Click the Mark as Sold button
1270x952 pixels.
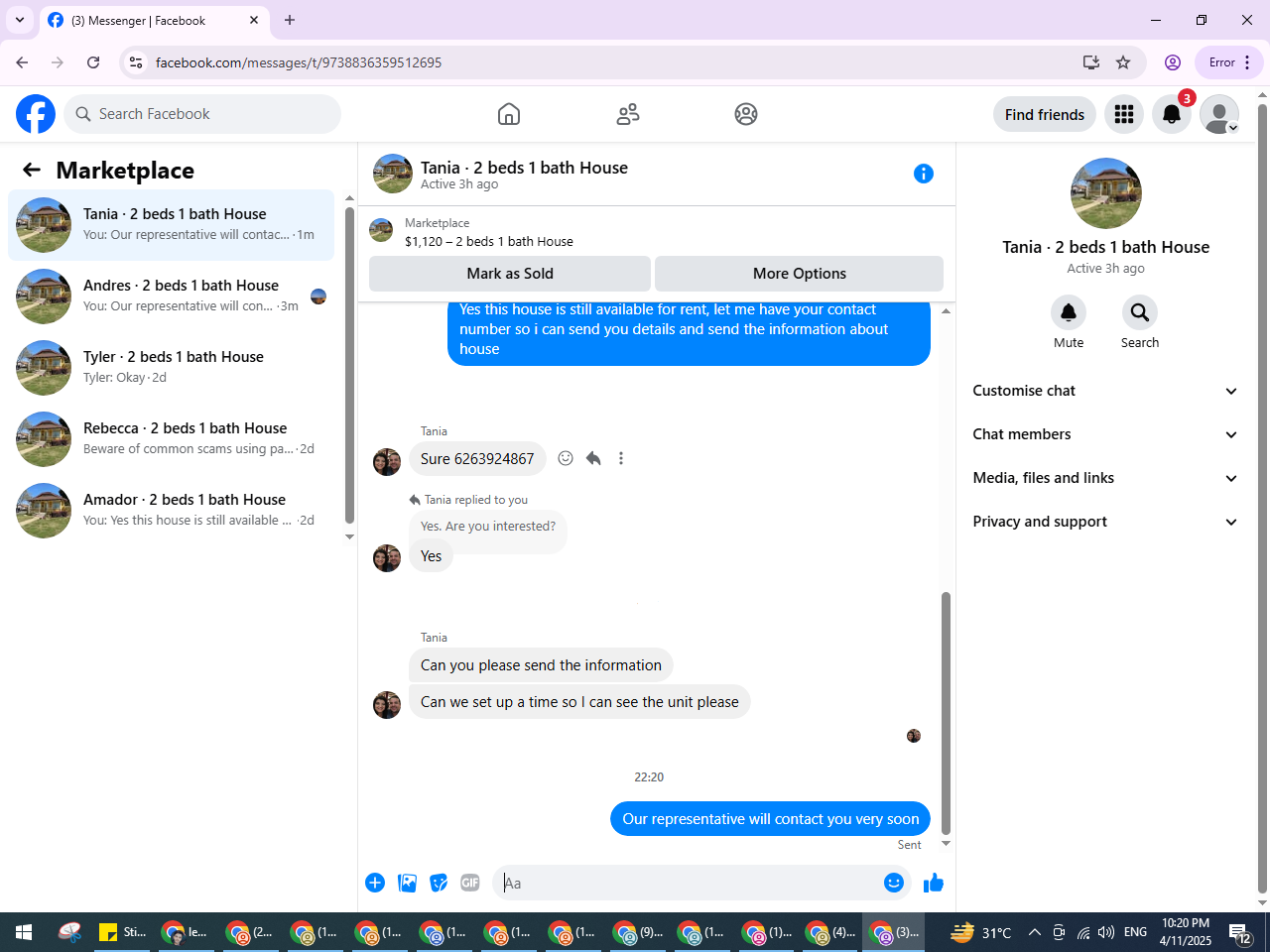tap(510, 274)
